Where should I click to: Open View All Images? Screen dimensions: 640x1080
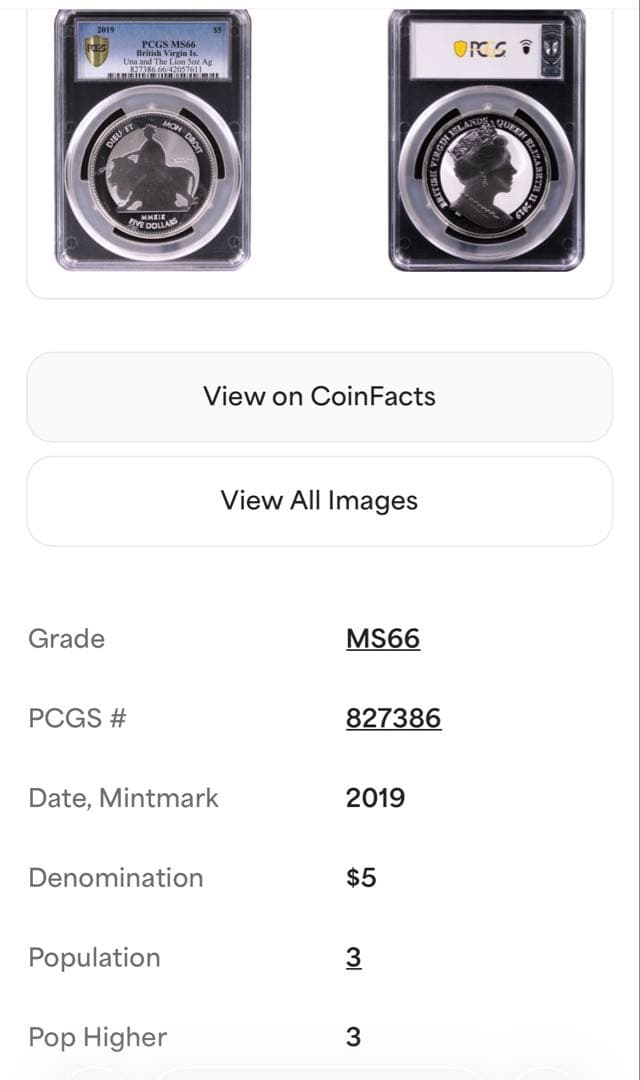[x=319, y=501]
